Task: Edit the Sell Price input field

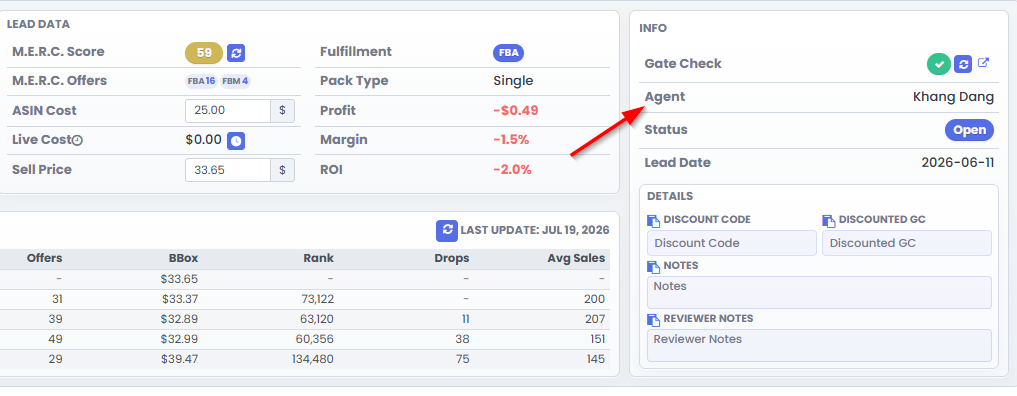Action: pyautogui.click(x=228, y=170)
